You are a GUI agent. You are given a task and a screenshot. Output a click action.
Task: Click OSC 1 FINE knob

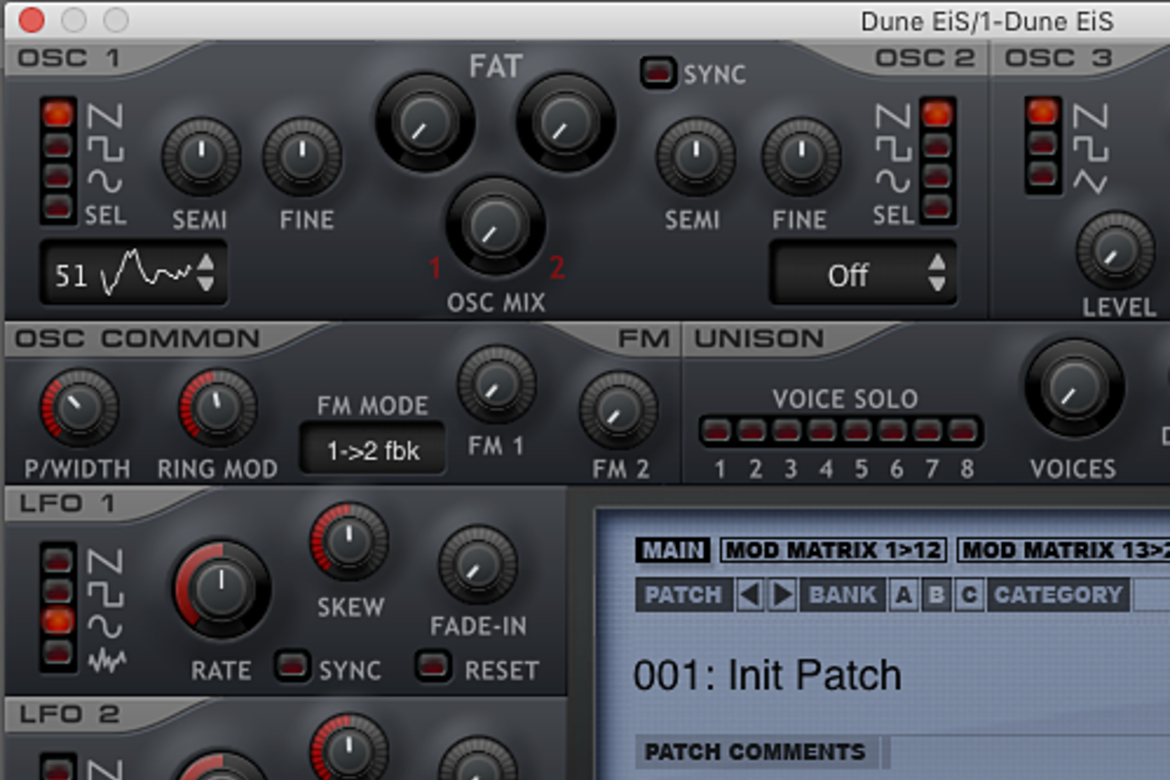coord(302,157)
